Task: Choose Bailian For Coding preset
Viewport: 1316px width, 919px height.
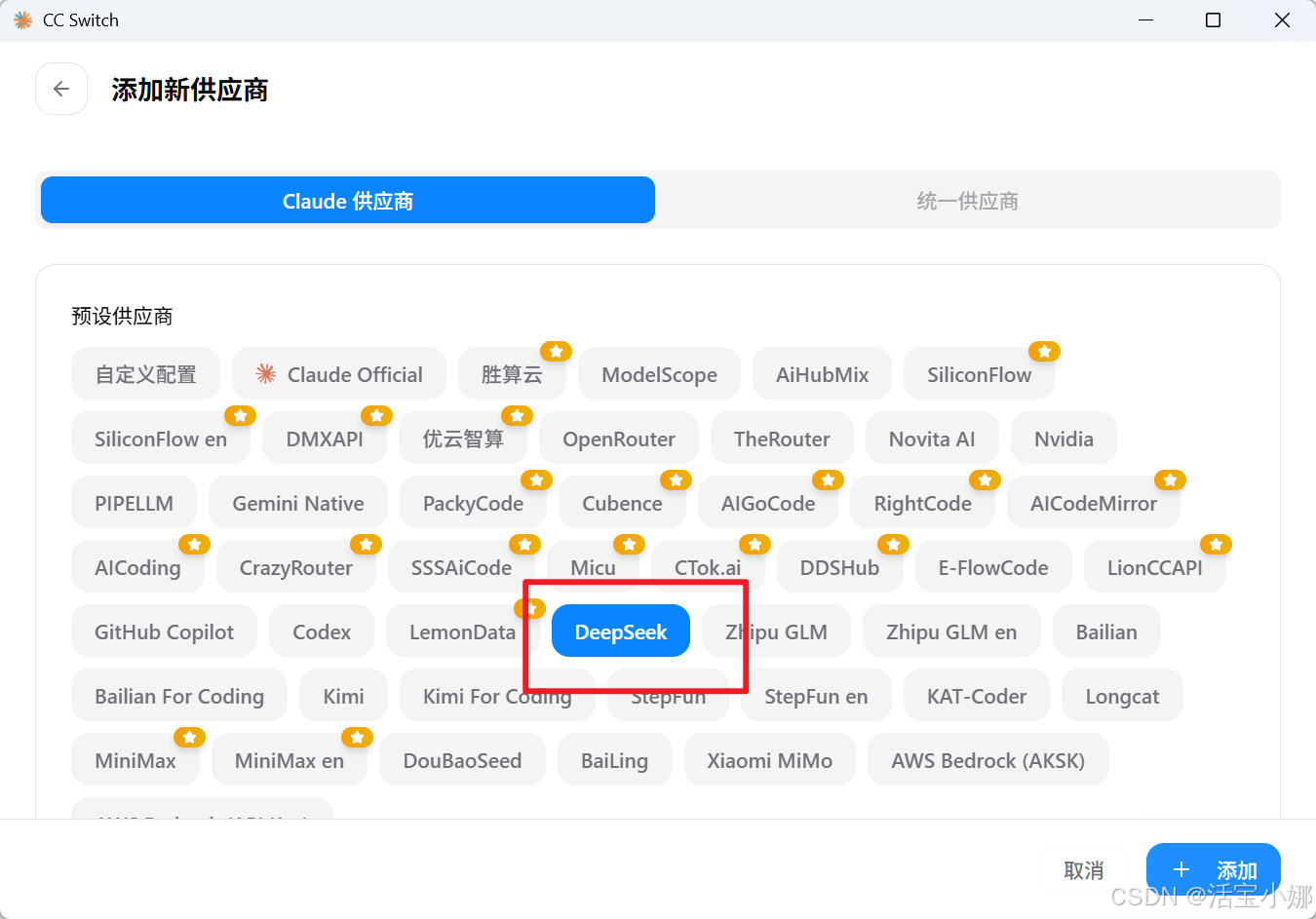Action: pos(179,696)
